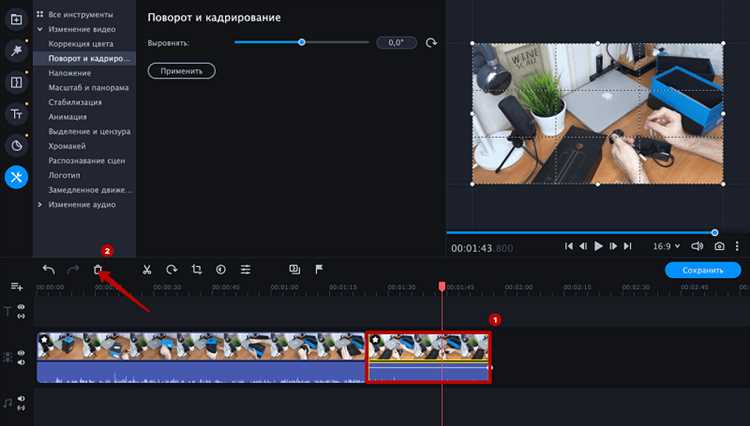
Task: Mute the video track audio
Action: click(22, 362)
